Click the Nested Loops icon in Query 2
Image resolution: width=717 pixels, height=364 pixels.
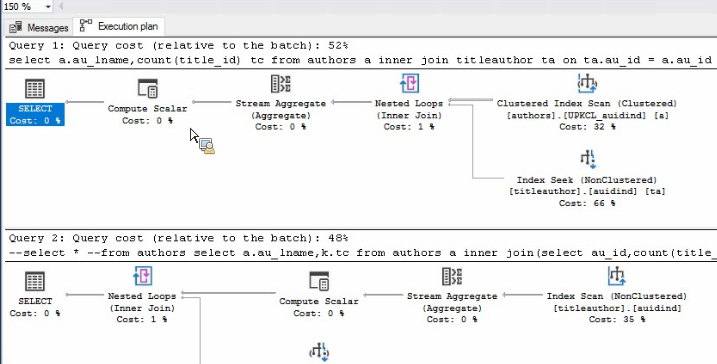[142, 276]
